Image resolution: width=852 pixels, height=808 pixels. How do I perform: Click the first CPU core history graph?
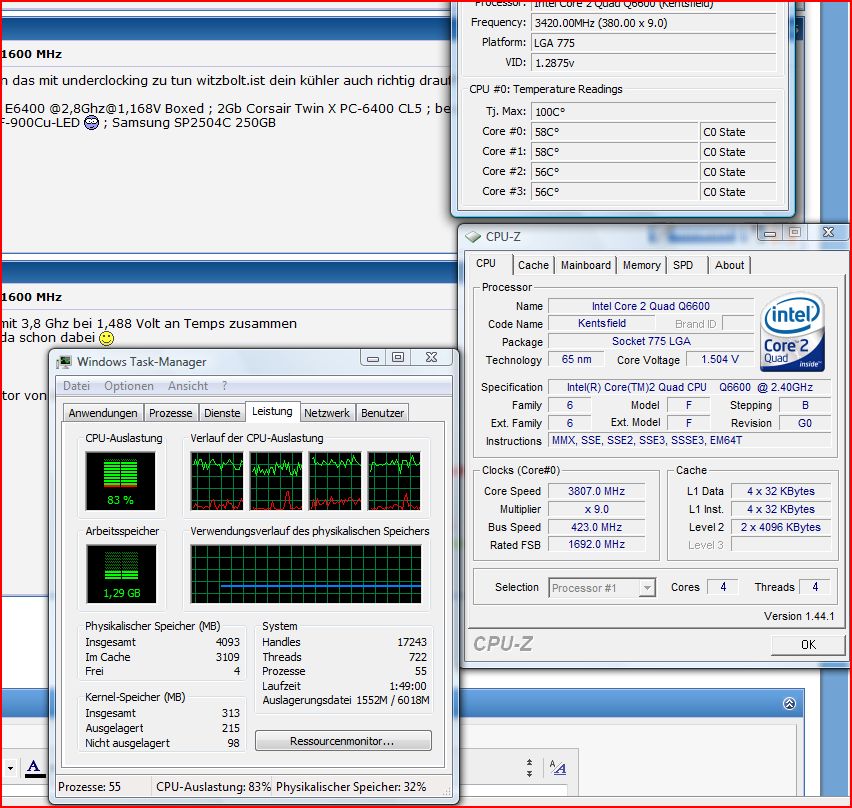[x=217, y=481]
